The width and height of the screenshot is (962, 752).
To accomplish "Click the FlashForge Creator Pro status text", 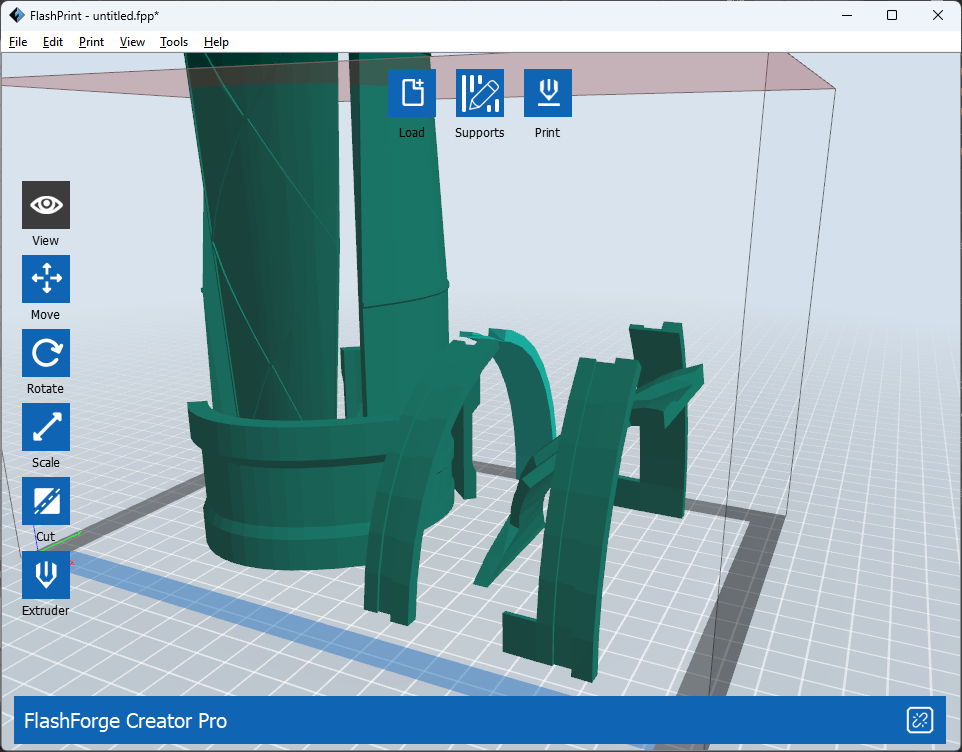I will (125, 721).
